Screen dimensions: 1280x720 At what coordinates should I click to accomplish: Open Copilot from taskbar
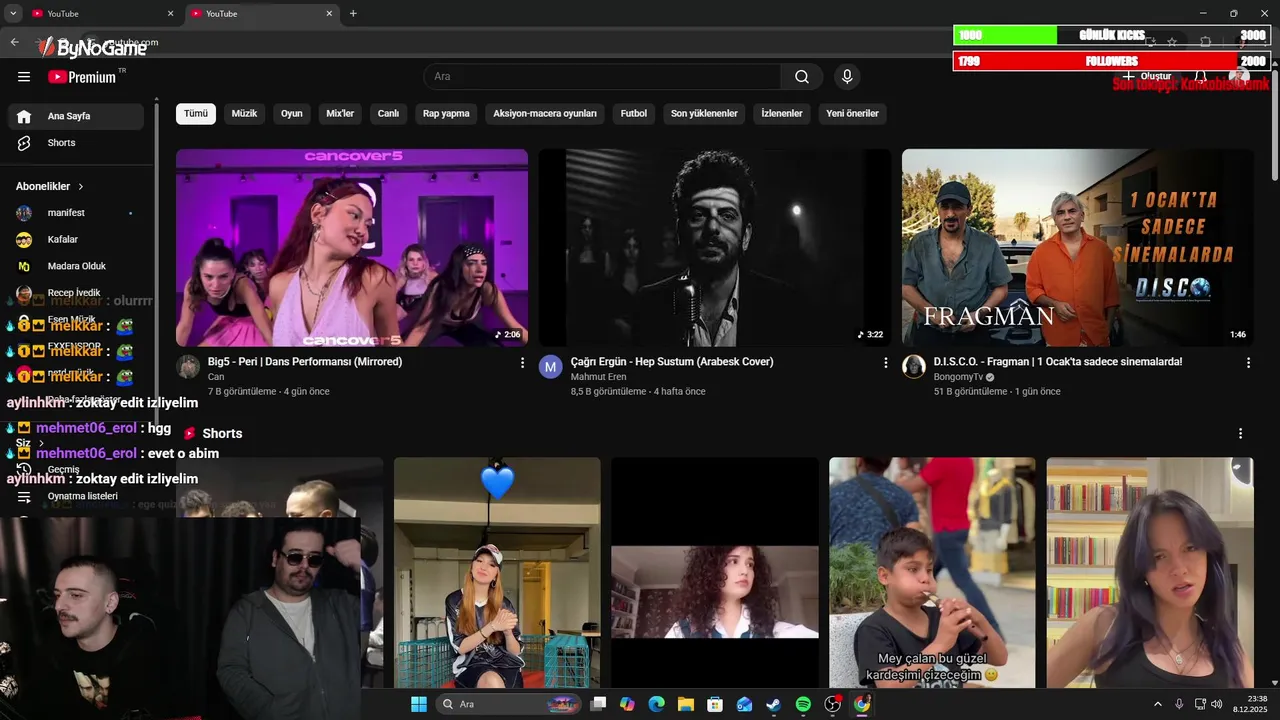[627, 704]
